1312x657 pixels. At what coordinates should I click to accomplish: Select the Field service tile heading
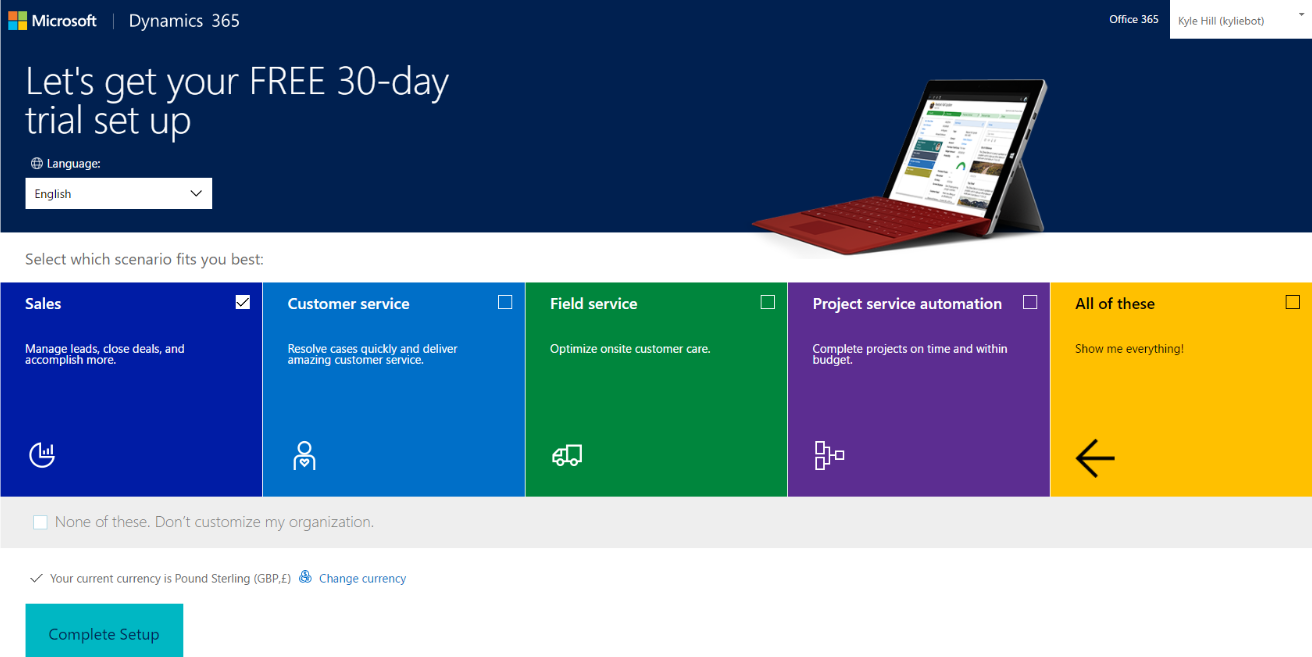pyautogui.click(x=593, y=304)
